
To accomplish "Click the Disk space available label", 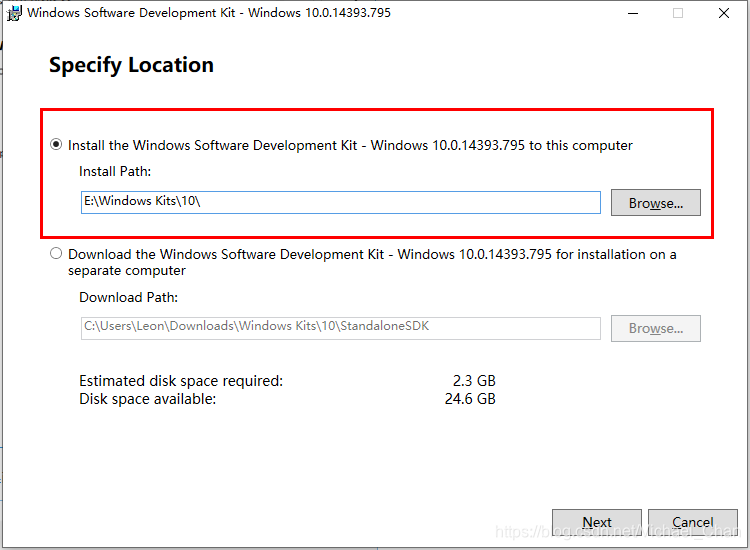I will coord(147,399).
